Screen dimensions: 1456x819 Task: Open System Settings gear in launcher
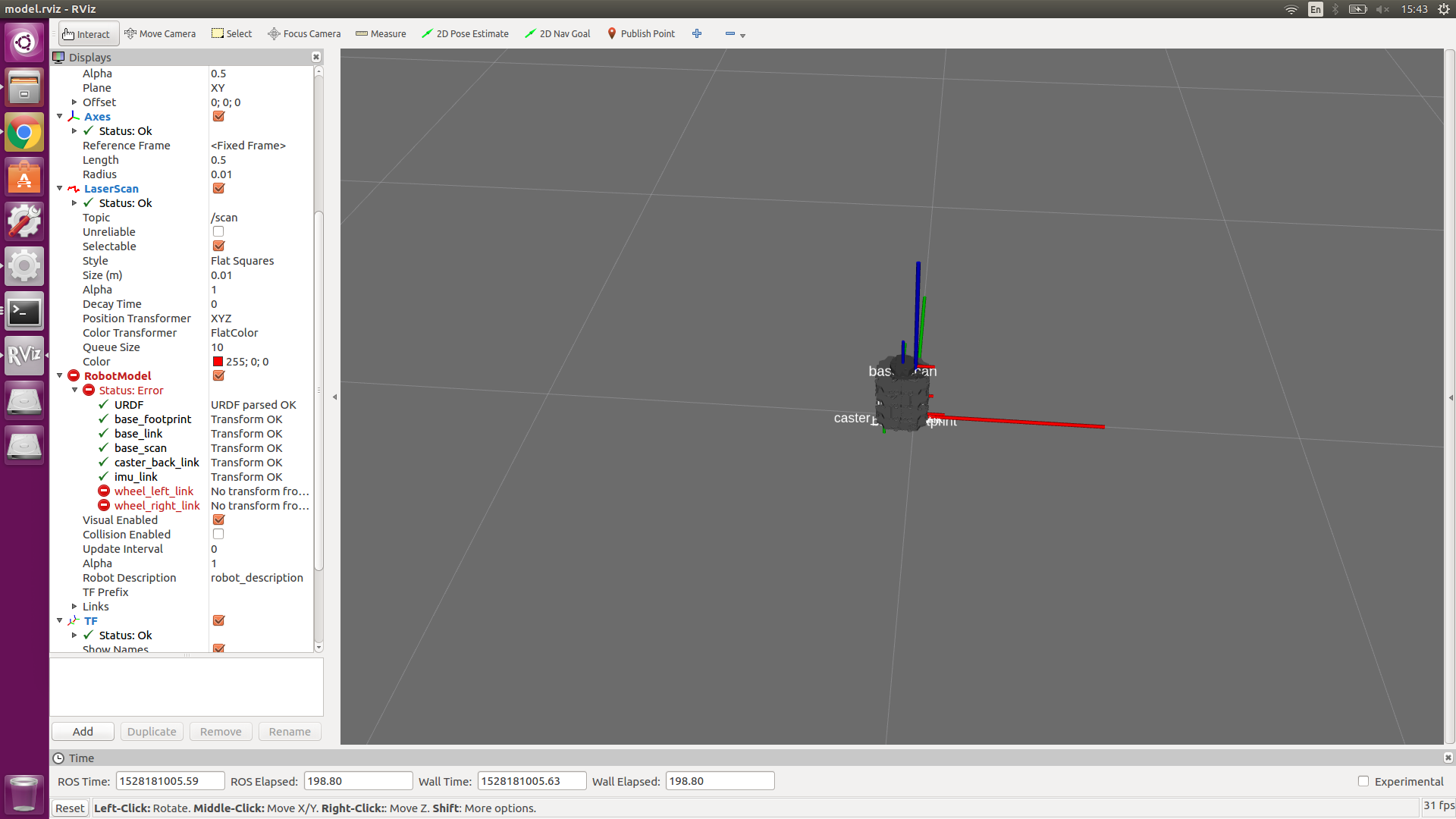[x=24, y=266]
